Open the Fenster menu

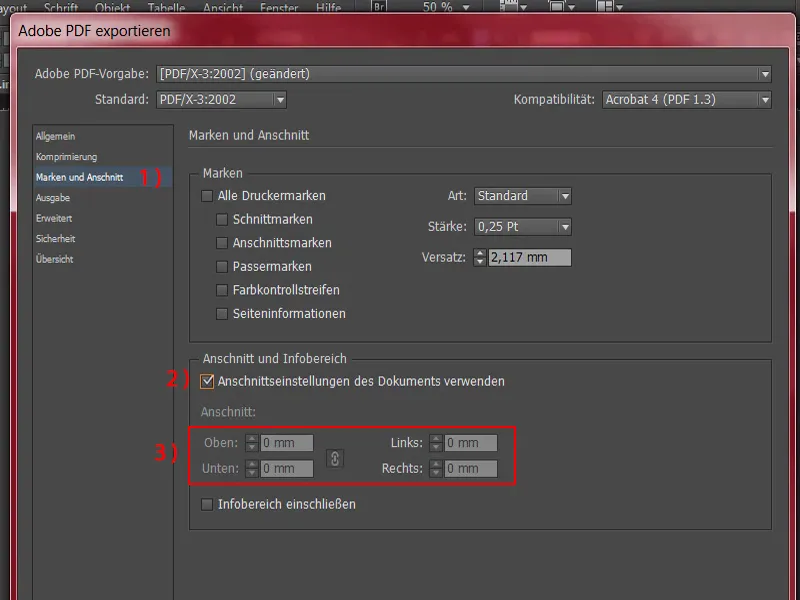pyautogui.click(x=279, y=7)
